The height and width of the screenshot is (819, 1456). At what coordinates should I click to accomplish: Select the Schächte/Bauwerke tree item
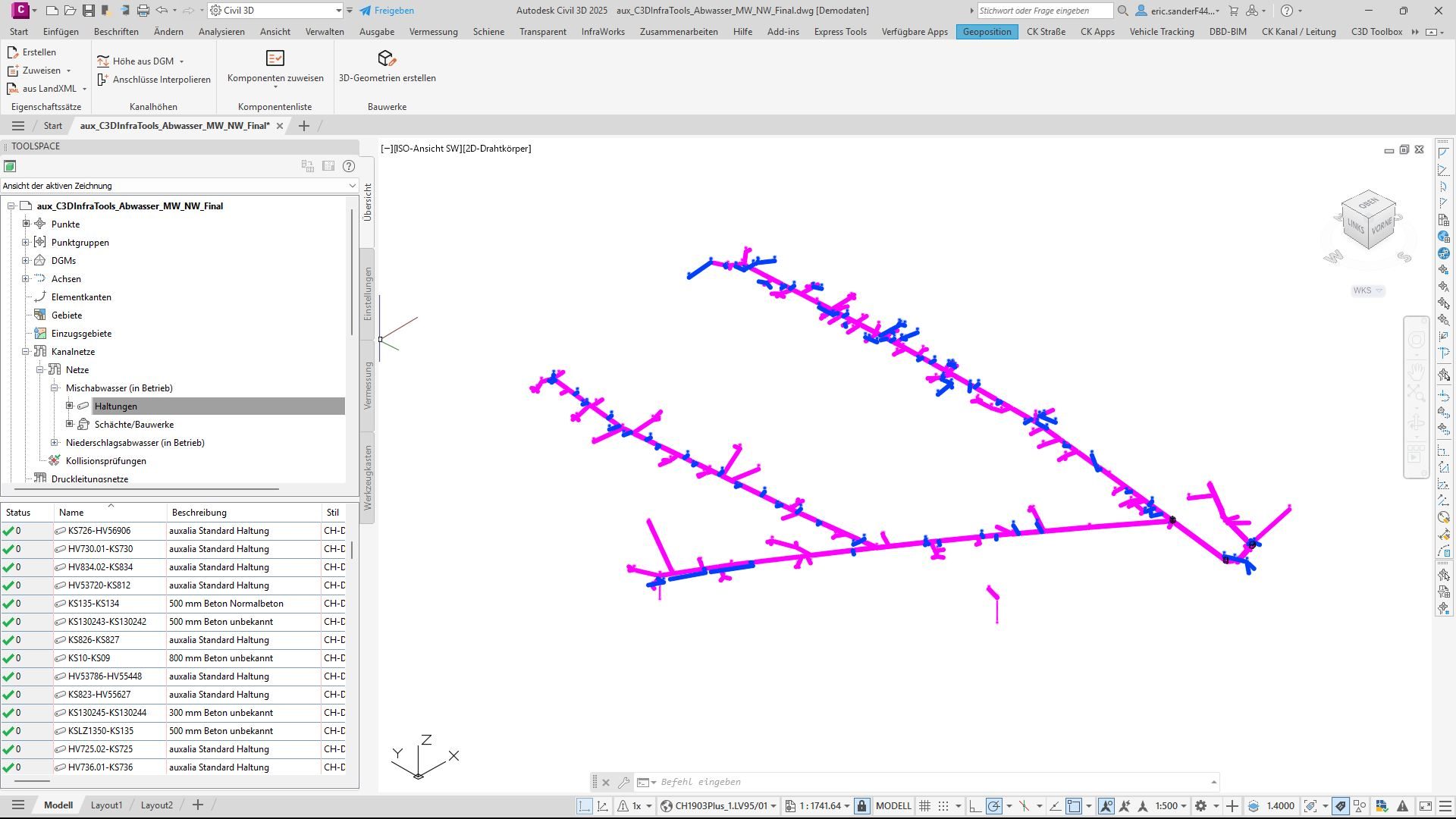point(133,425)
